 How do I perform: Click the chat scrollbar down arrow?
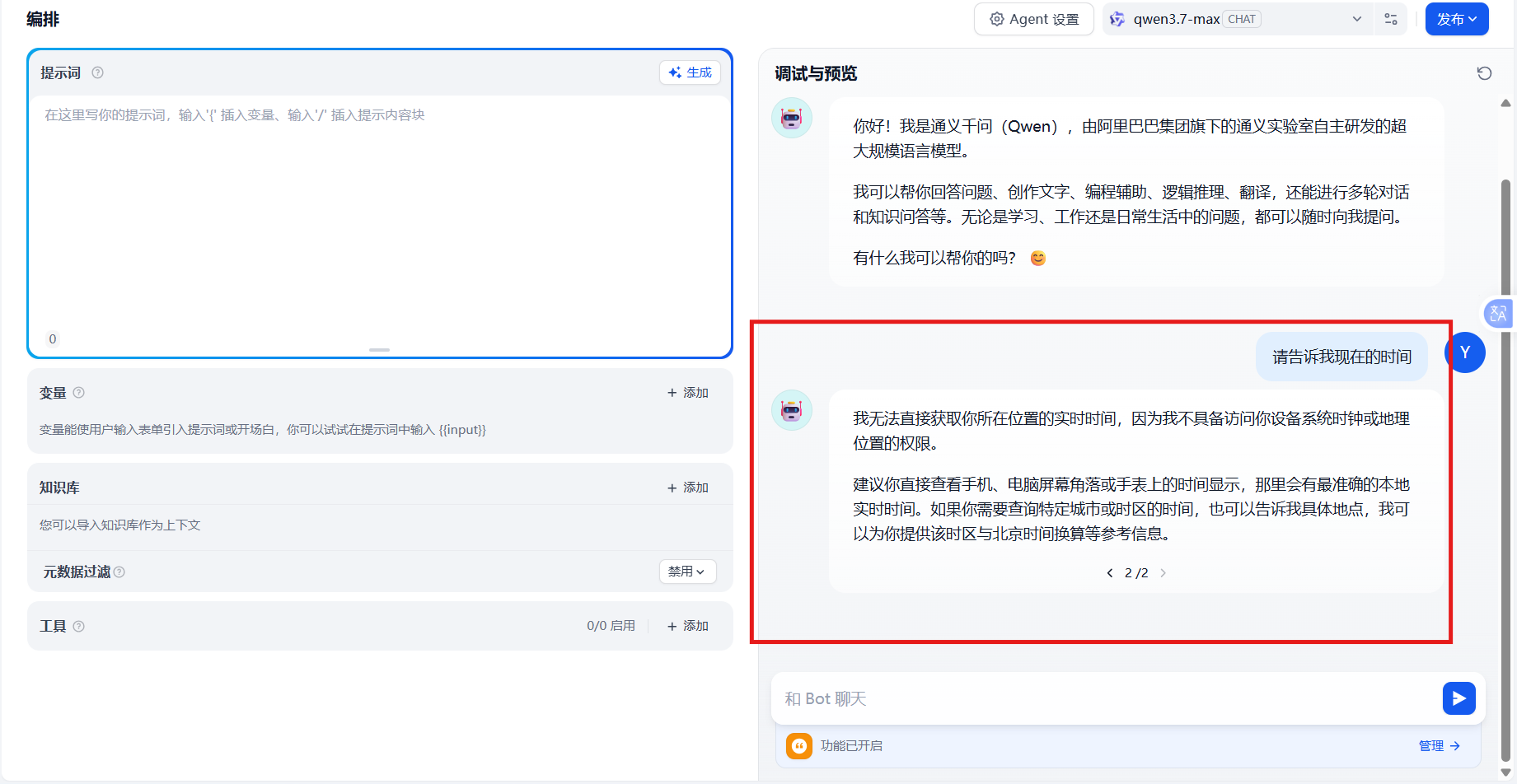[1505, 772]
